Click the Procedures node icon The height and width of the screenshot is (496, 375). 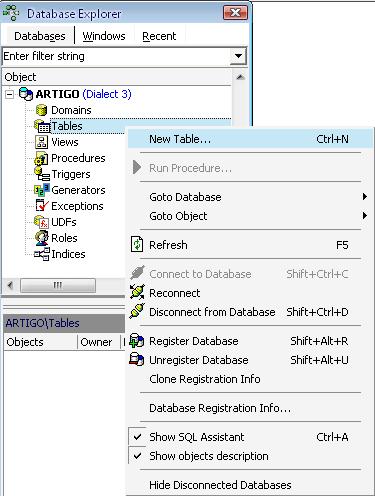click(x=41, y=158)
